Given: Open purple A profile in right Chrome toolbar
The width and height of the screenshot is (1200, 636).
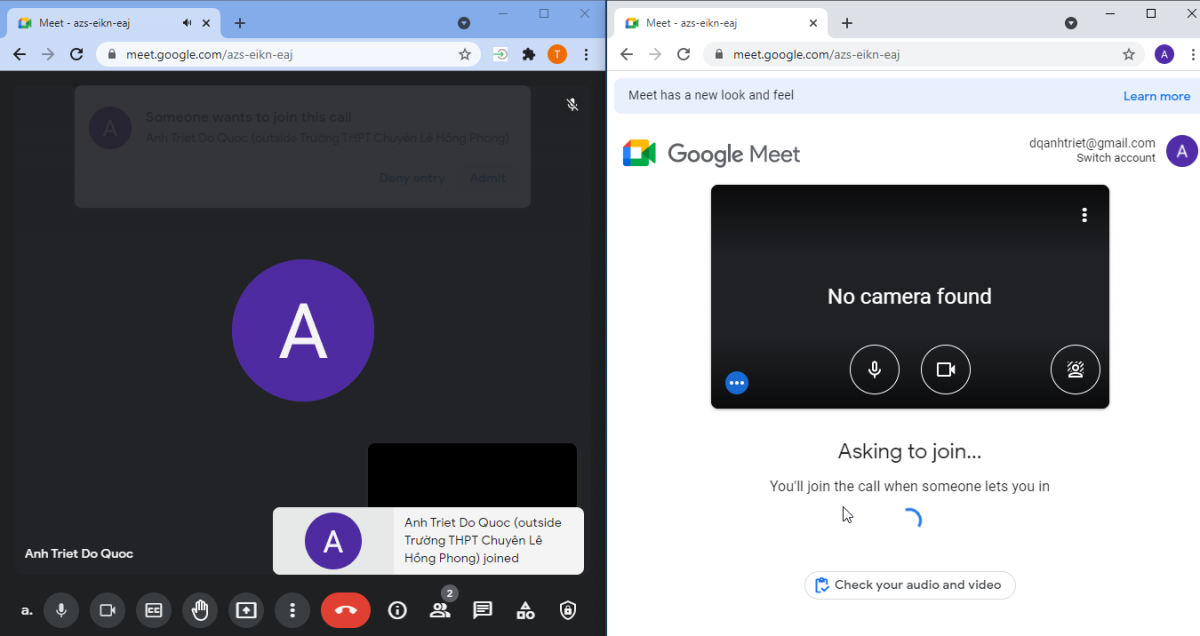Looking at the screenshot, I should click(x=1164, y=55).
